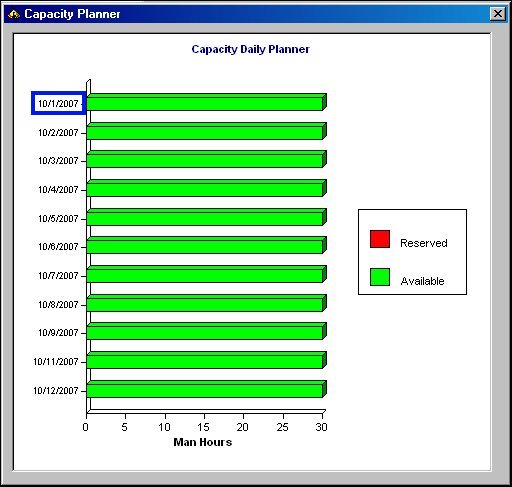Click the 25 value on hours axis

coord(282,427)
